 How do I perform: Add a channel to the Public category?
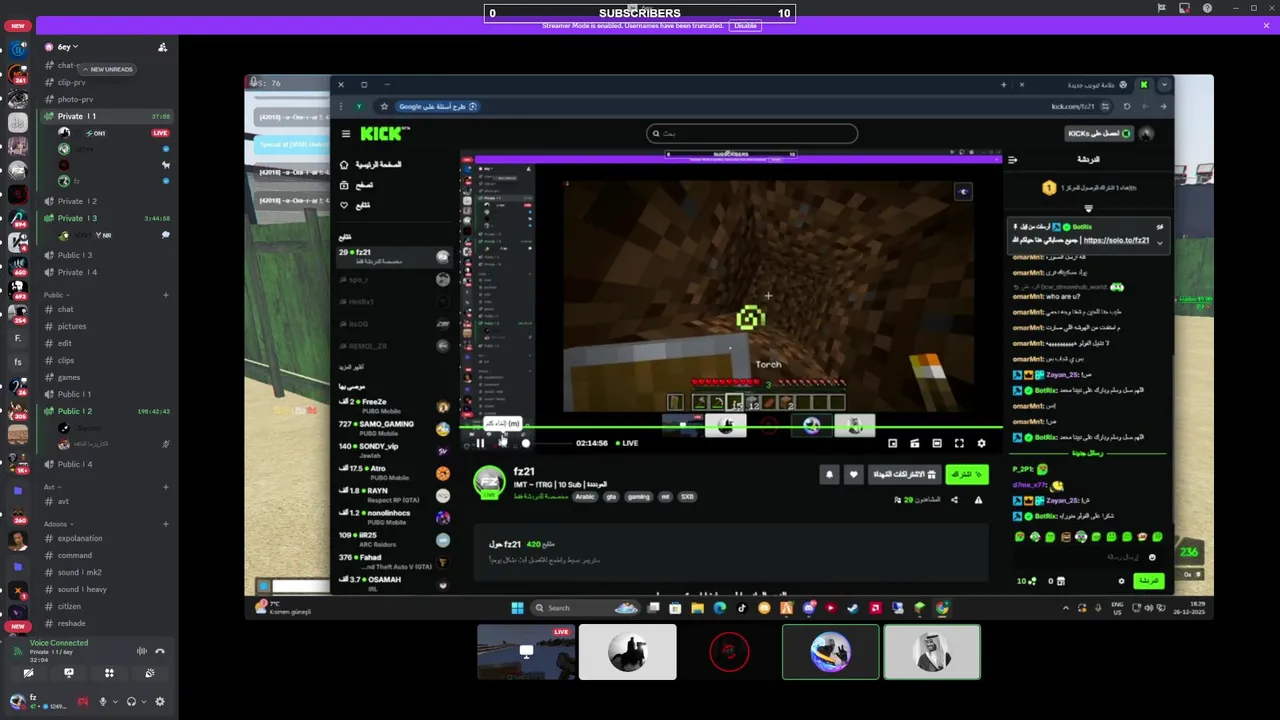tap(166, 295)
